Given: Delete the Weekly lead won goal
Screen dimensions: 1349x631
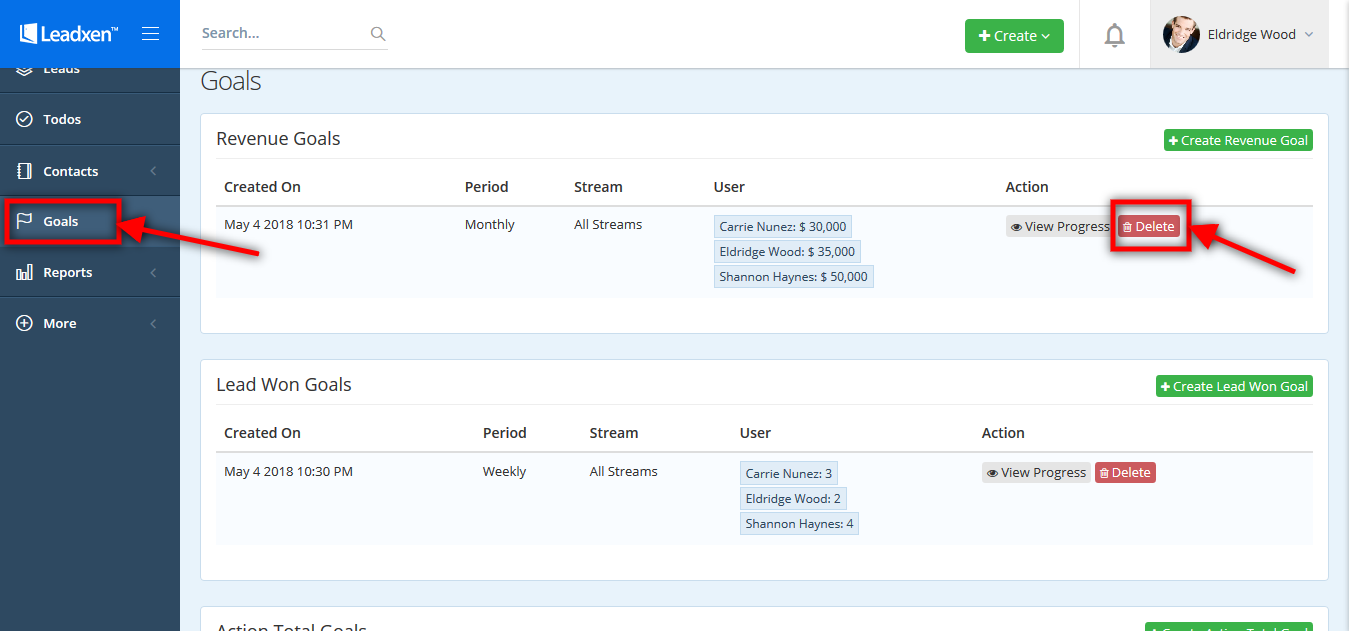Looking at the screenshot, I should coord(1125,473).
